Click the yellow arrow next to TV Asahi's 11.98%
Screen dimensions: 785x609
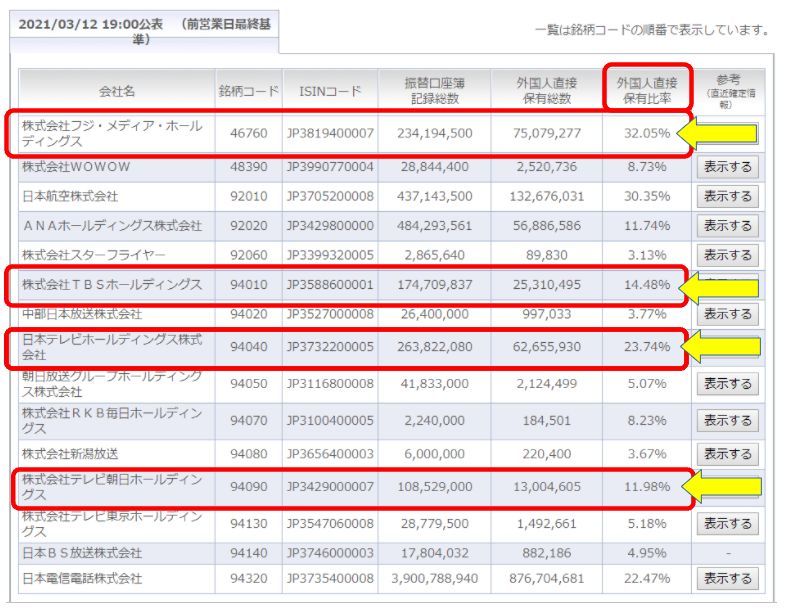point(718,487)
